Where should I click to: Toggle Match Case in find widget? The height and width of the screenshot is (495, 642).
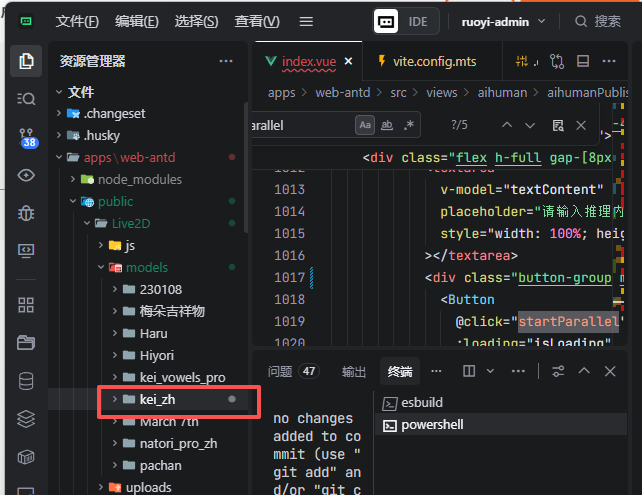[365, 125]
